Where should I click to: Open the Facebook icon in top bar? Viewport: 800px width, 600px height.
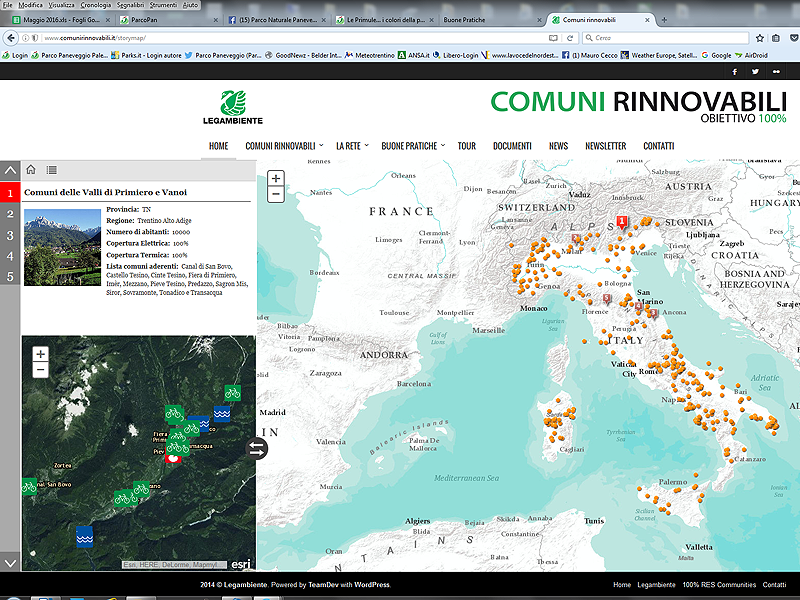(x=734, y=71)
